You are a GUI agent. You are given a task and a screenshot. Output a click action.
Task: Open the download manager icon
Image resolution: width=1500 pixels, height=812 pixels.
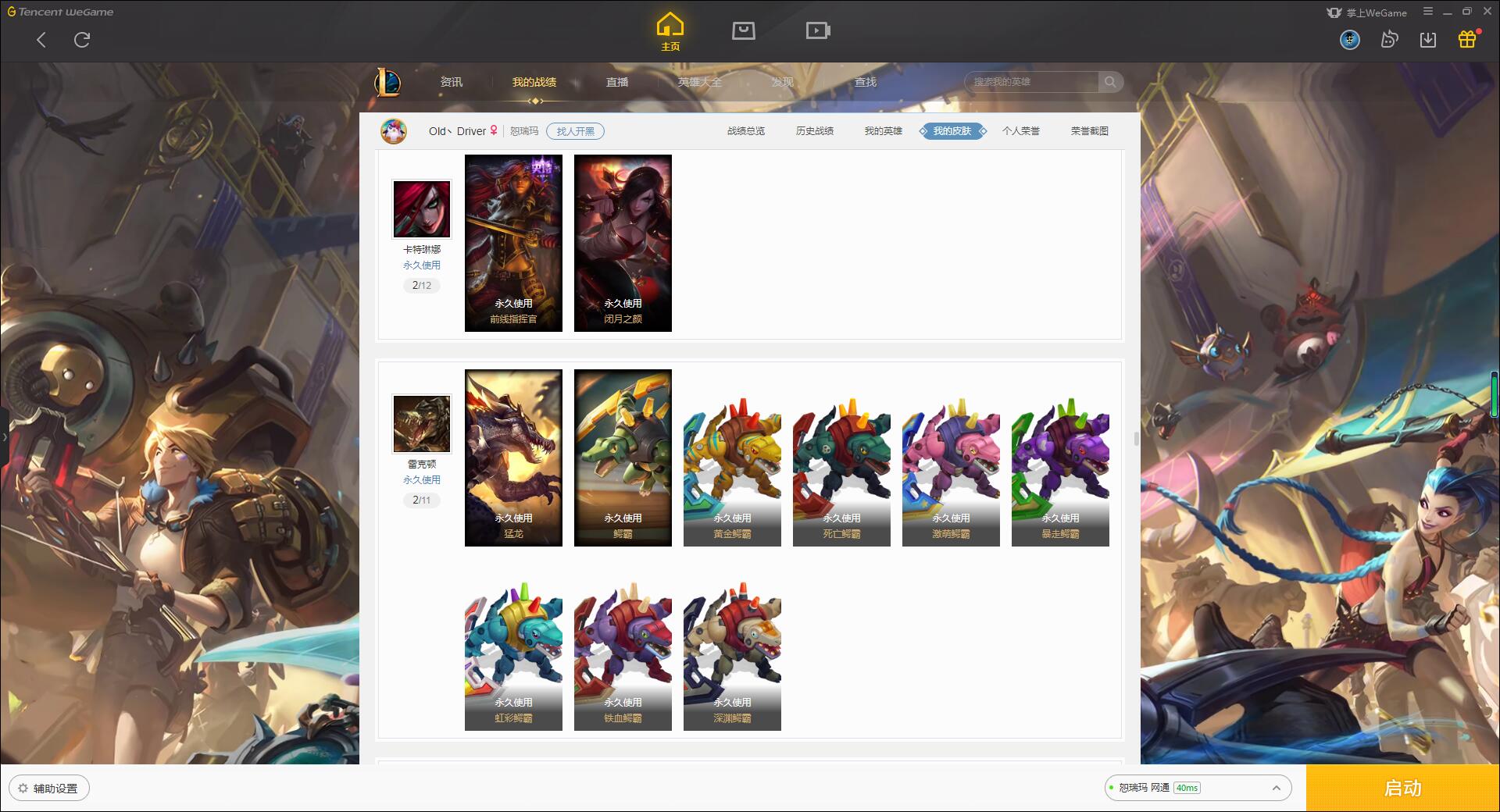coord(1428,39)
